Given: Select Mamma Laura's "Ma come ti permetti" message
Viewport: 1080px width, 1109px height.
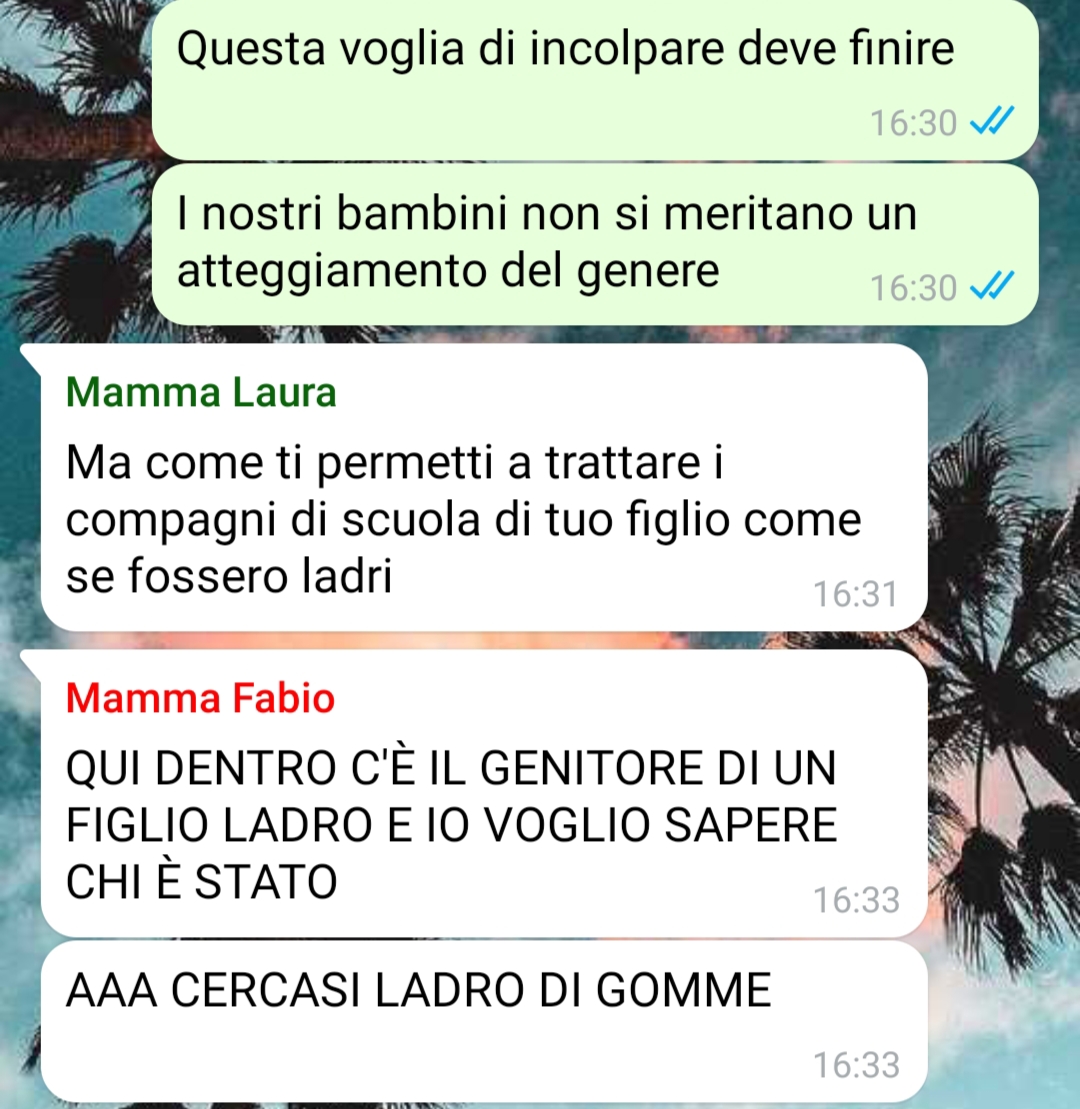Looking at the screenshot, I should (484, 487).
